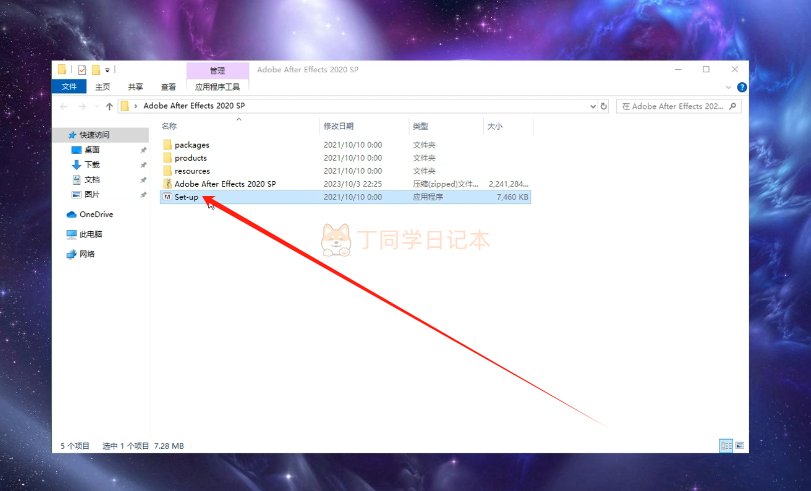Open 图片 in navigation pane
Viewport: 811px width, 491px height.
[x=92, y=195]
